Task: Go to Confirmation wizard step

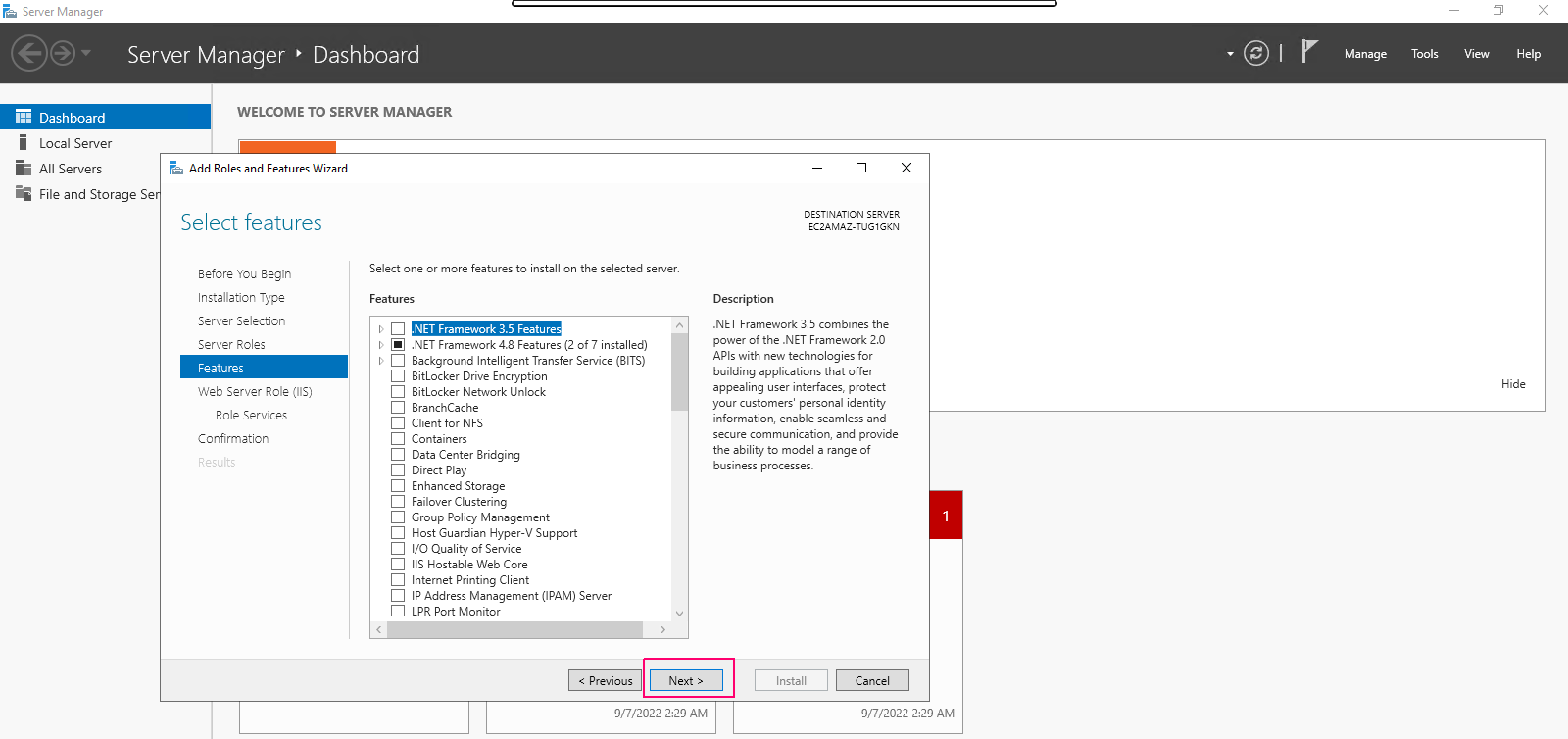Action: click(x=233, y=438)
